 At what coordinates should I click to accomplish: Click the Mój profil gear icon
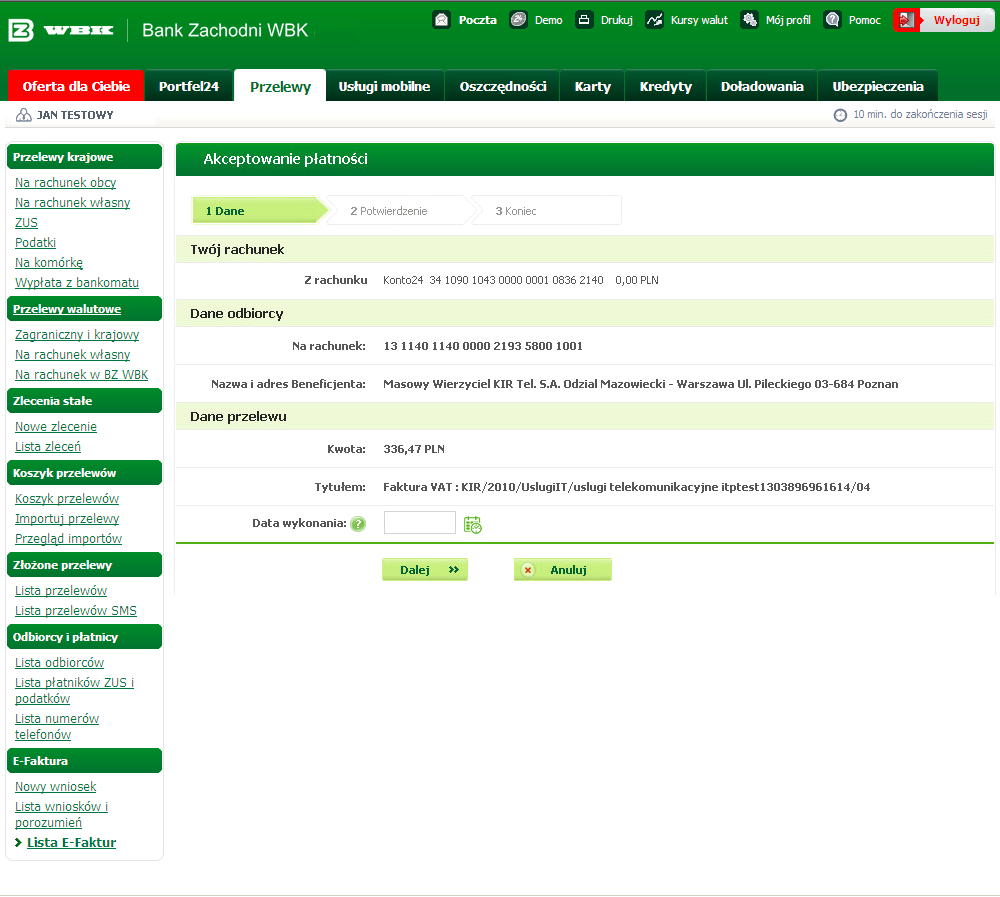tap(749, 20)
